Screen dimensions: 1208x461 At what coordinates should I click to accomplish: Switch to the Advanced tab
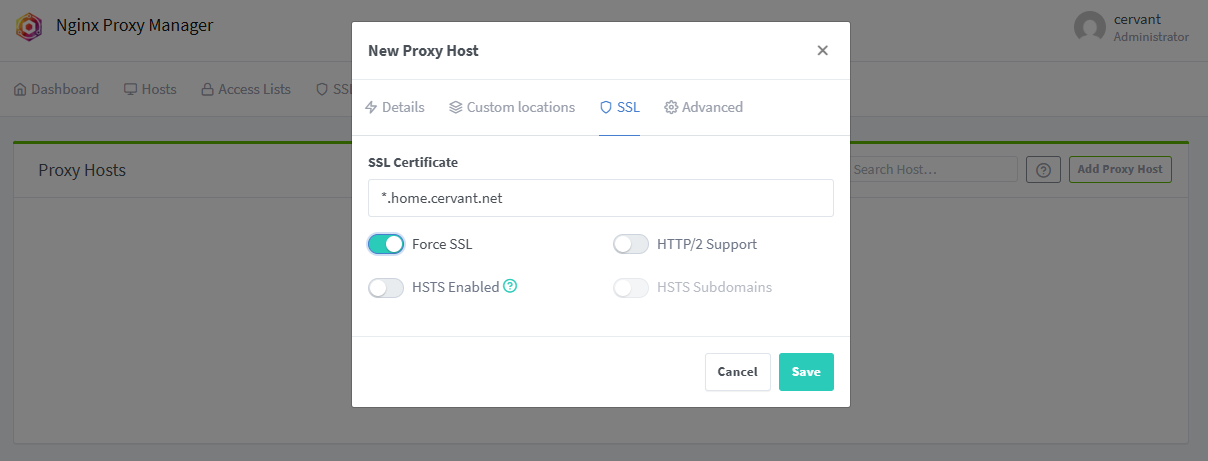pyautogui.click(x=703, y=107)
